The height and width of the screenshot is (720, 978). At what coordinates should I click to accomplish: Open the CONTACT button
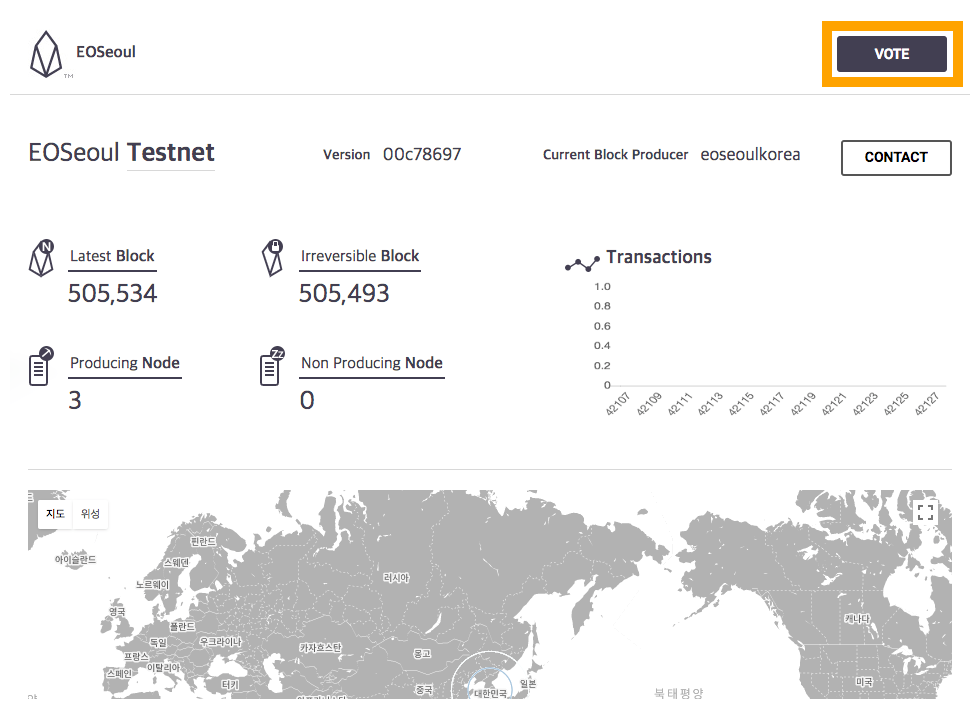point(896,157)
